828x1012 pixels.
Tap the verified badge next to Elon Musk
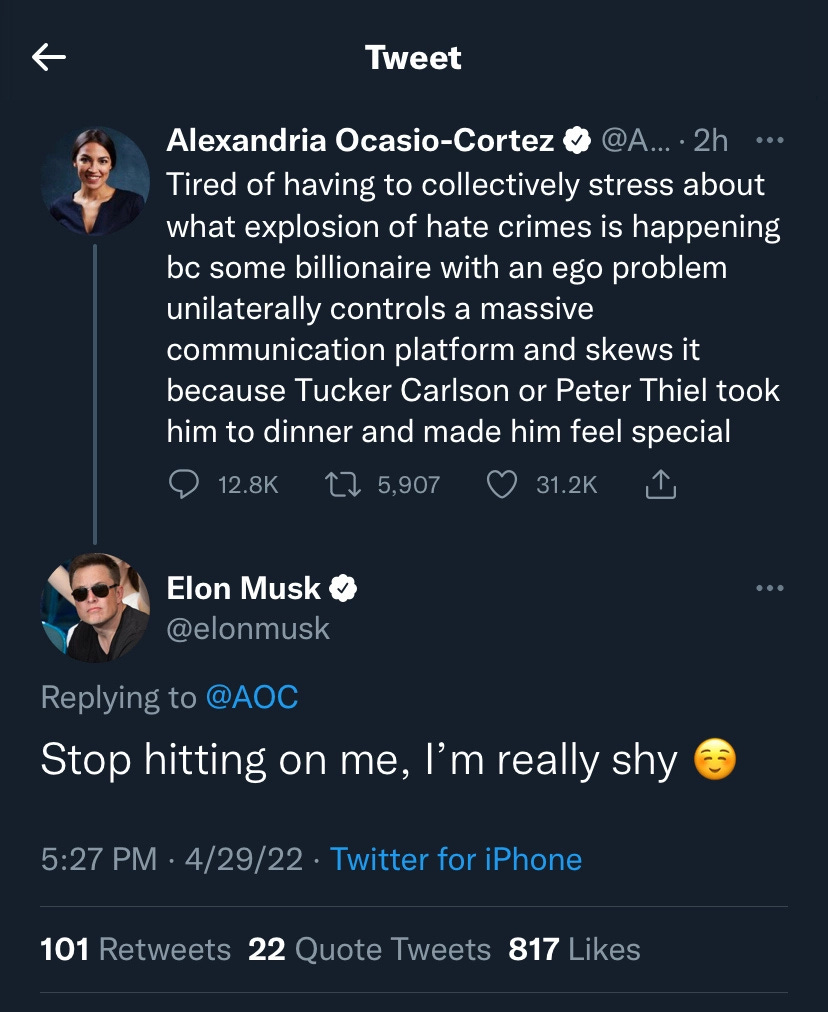[343, 588]
